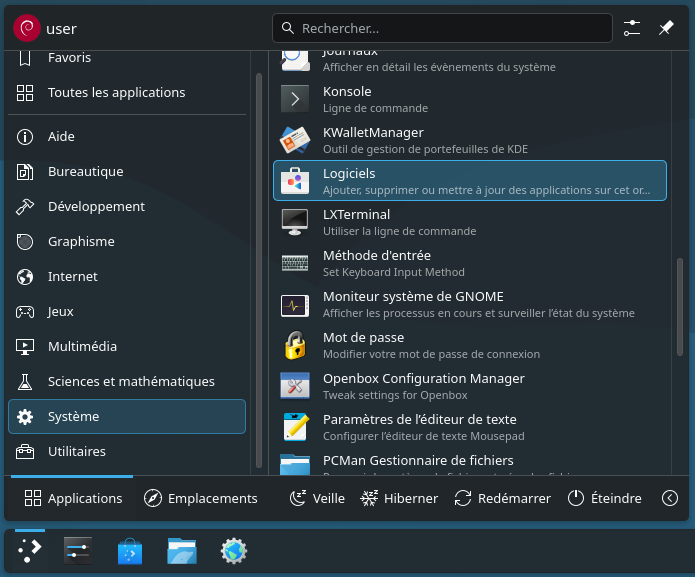This screenshot has width=695, height=577.
Task: Click the Redémarrer button
Action: pos(502,498)
